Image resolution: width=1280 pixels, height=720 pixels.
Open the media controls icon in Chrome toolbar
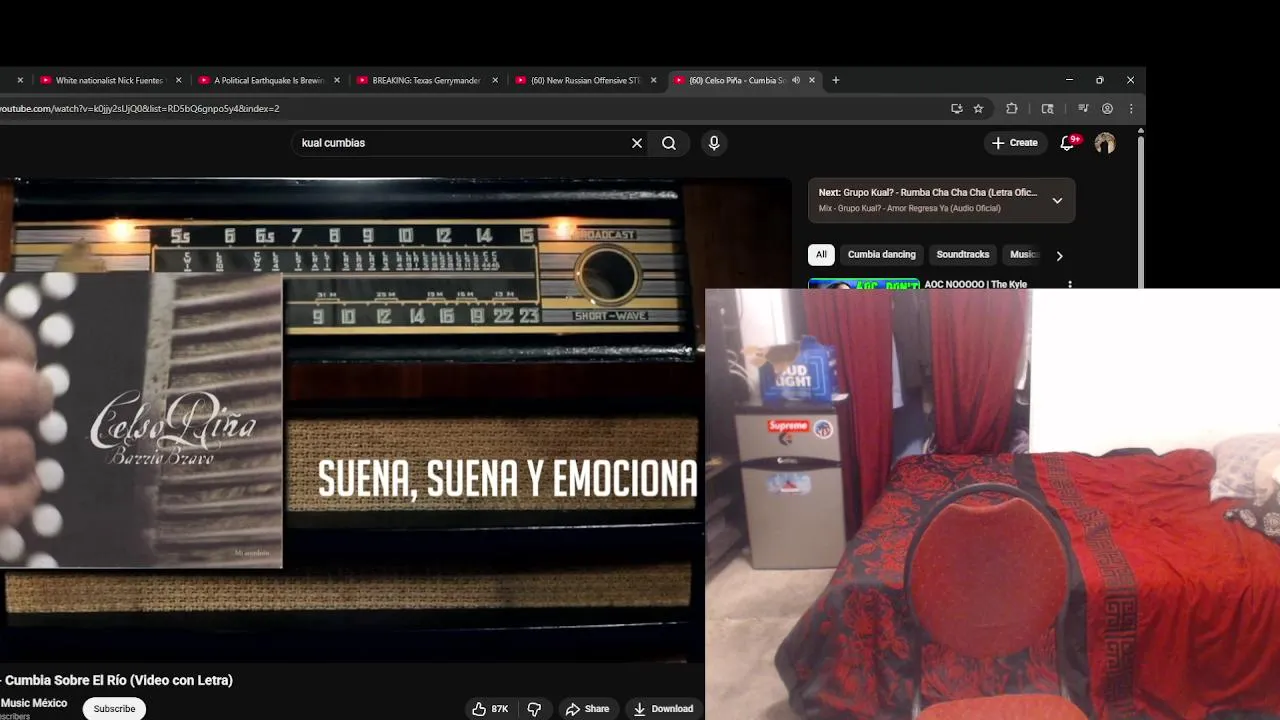[1083, 108]
